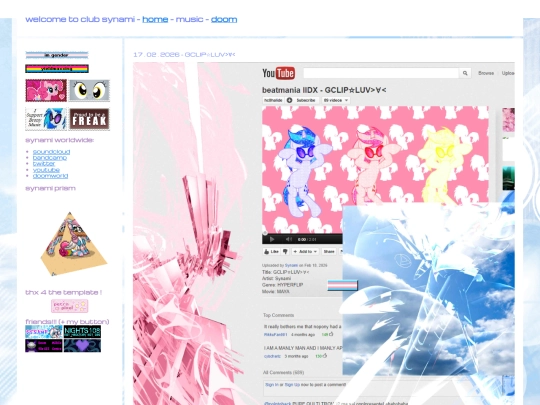Viewport: 540px width, 405px height.
Task: Open the doomworld link
Action: pyautogui.click(x=50, y=176)
